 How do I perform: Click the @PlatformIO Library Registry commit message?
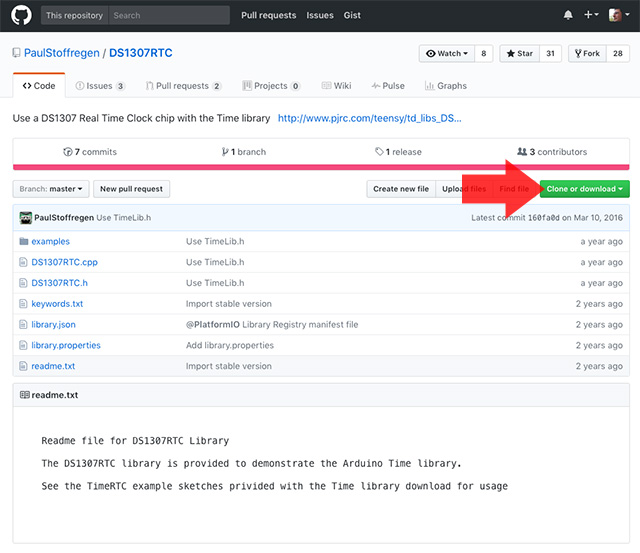point(272,324)
